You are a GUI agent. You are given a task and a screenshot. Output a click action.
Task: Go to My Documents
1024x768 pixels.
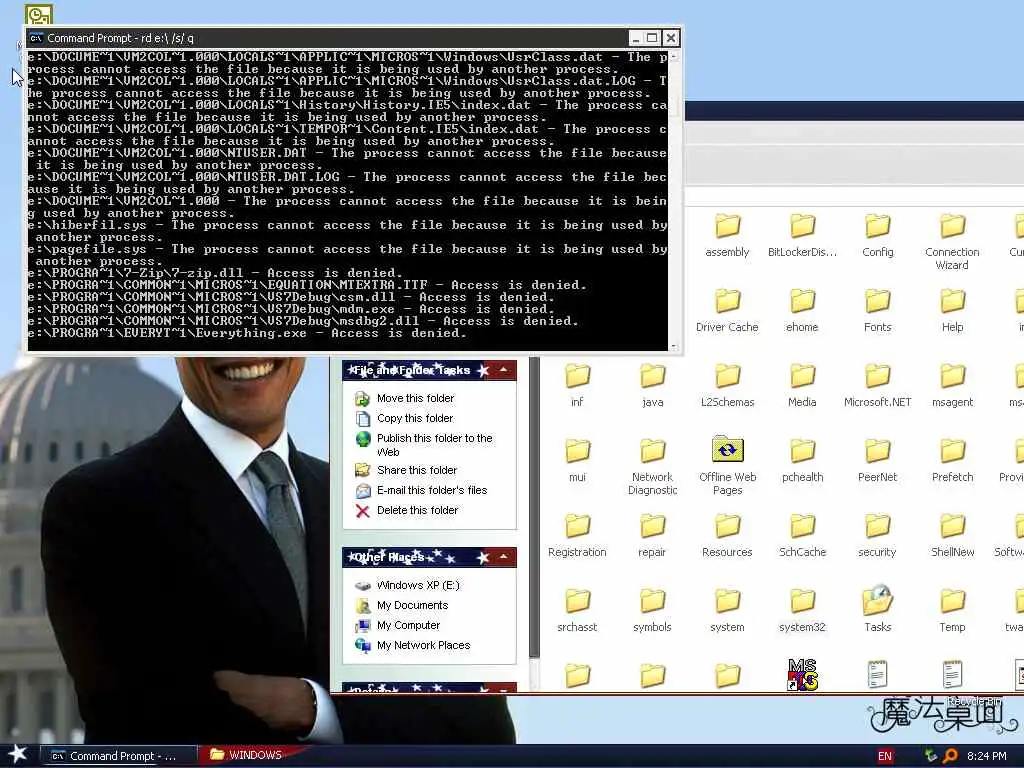point(412,605)
